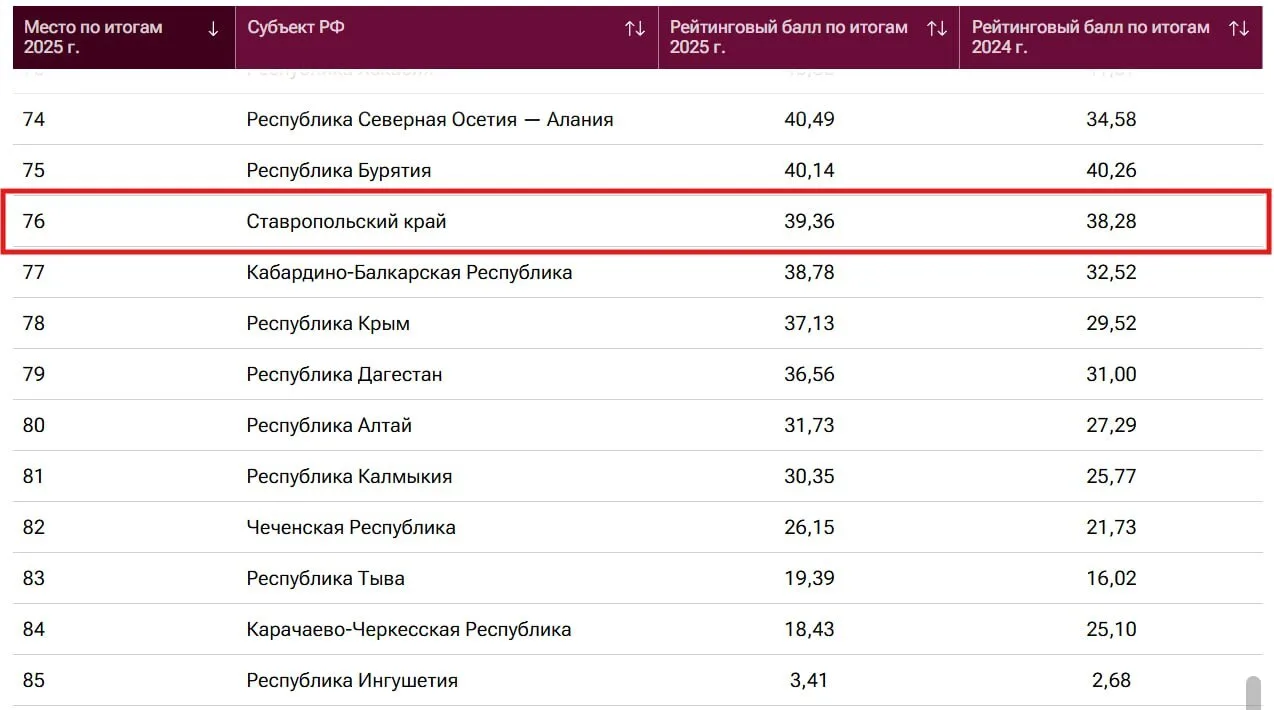Select 'Республика Ингушетия' cell

tap(352, 680)
